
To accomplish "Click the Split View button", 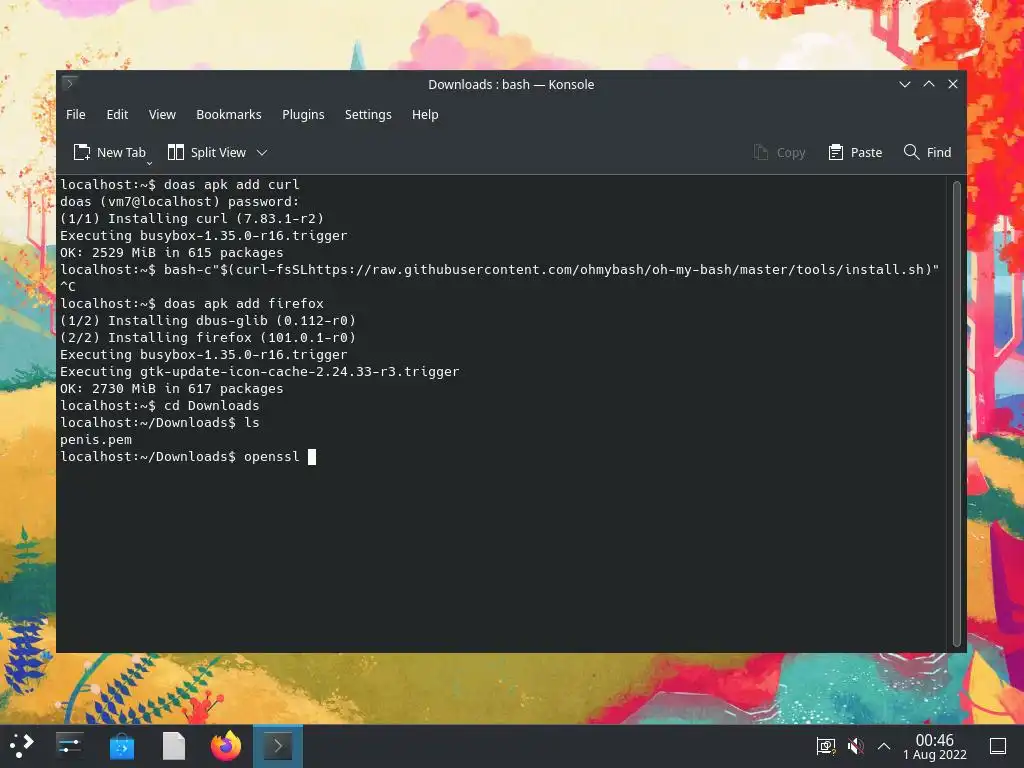I will click(x=208, y=152).
